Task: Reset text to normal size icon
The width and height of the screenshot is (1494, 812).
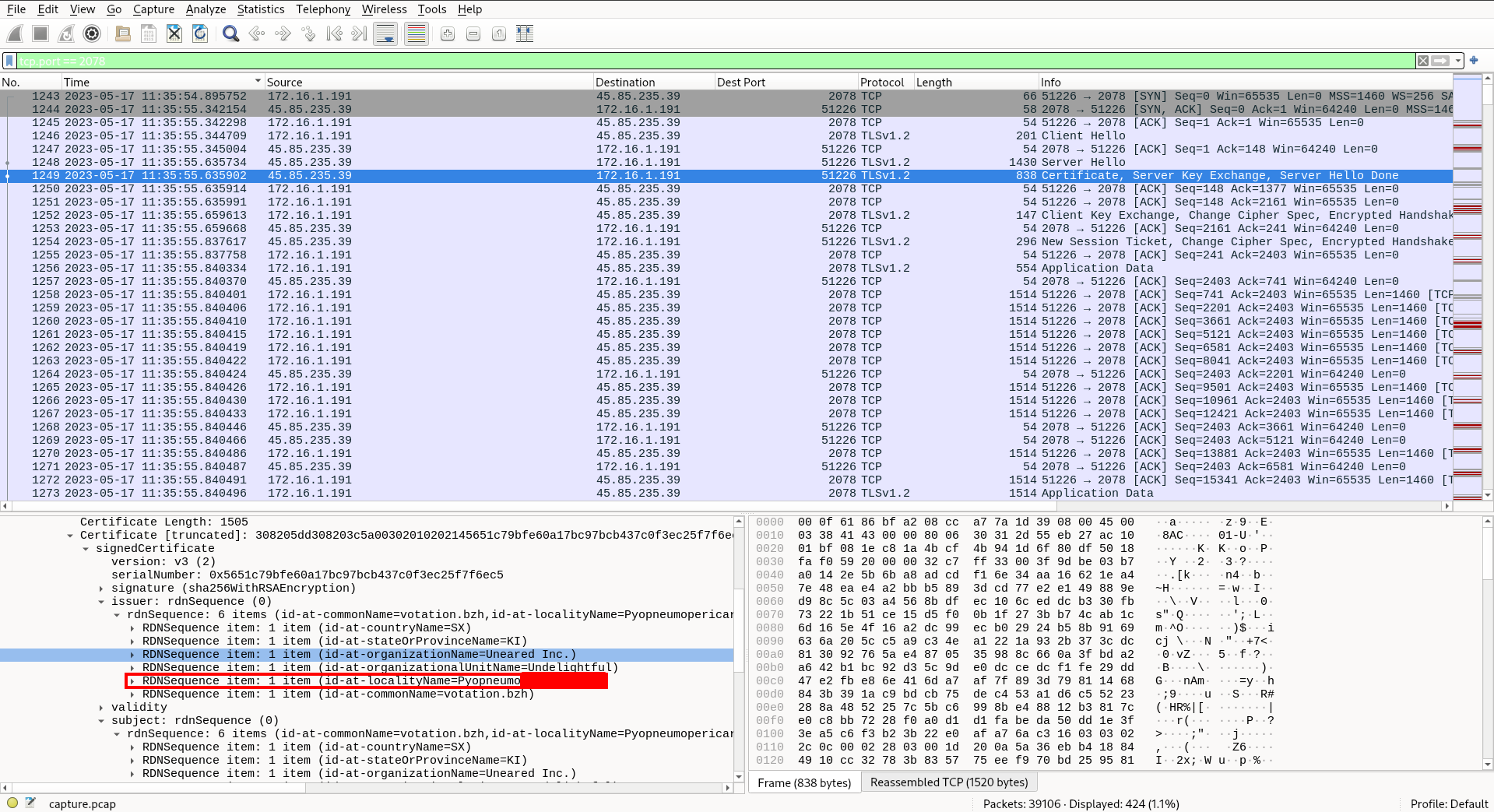Action: click(x=499, y=33)
